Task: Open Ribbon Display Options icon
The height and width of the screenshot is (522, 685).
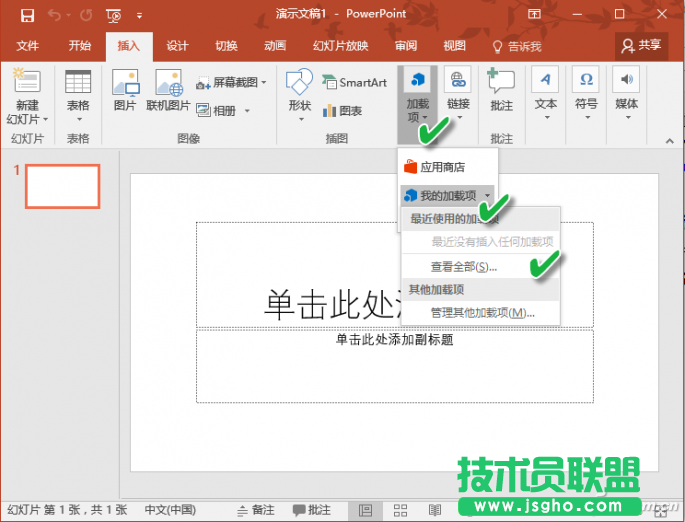Action: point(534,14)
